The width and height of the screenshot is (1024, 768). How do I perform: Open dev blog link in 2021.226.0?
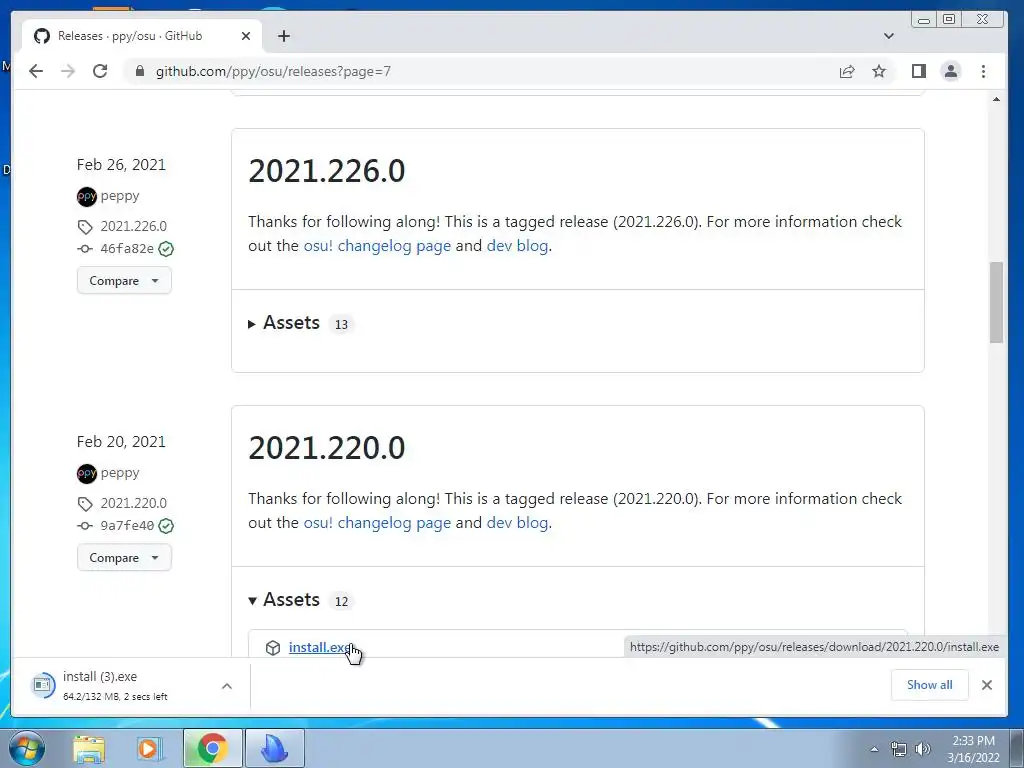pyautogui.click(x=517, y=246)
